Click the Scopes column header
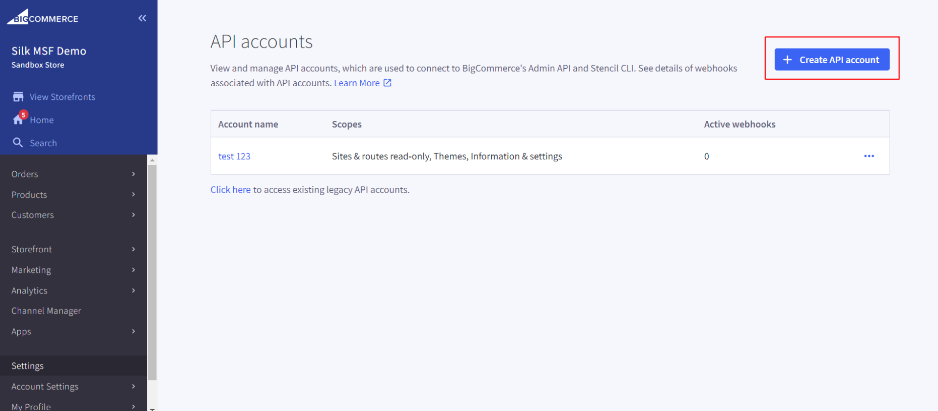 (347, 124)
